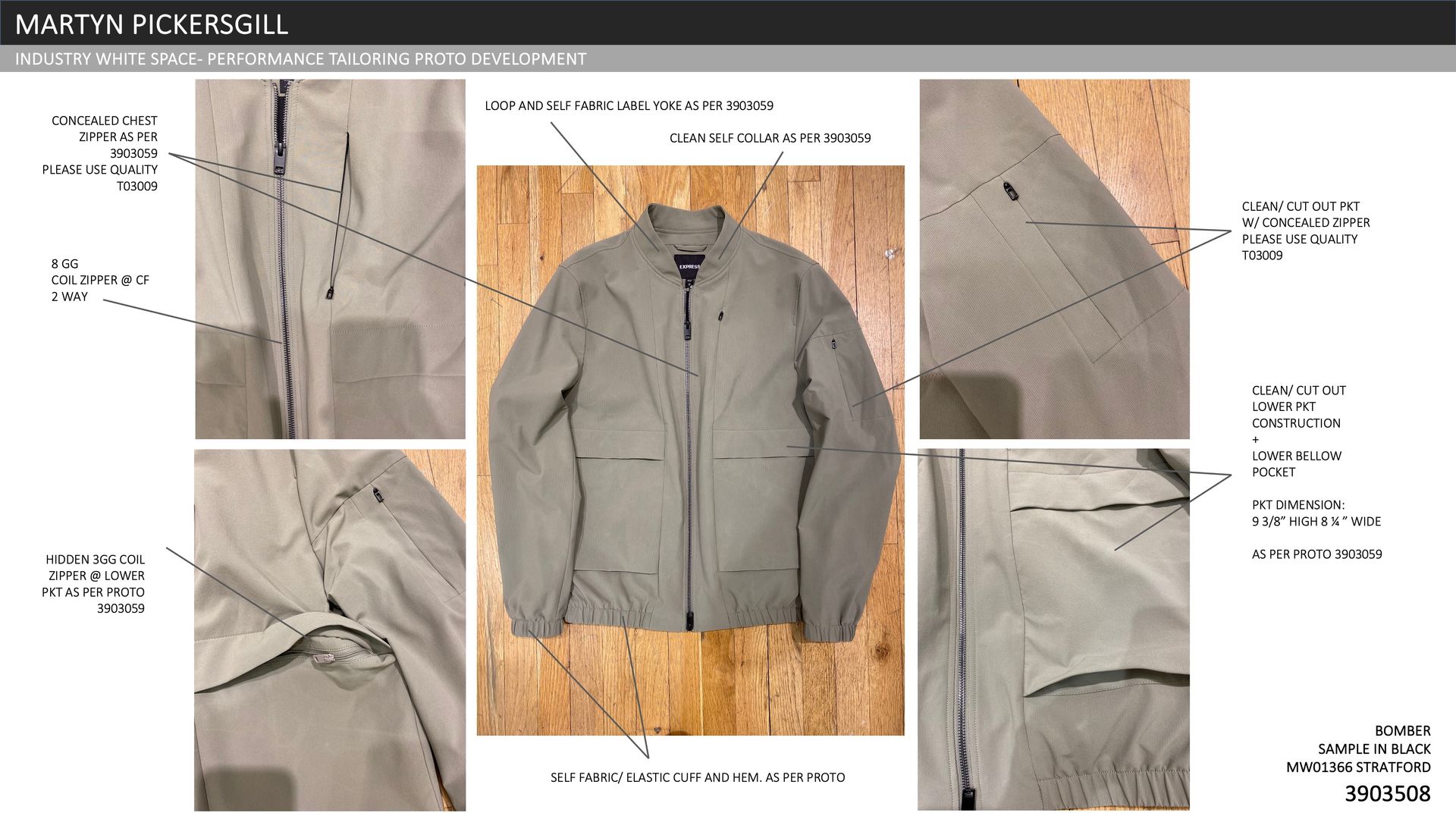The image size is (1456, 819).
Task: Click the sleeve zipper pull on center jacket
Action: 833,345
